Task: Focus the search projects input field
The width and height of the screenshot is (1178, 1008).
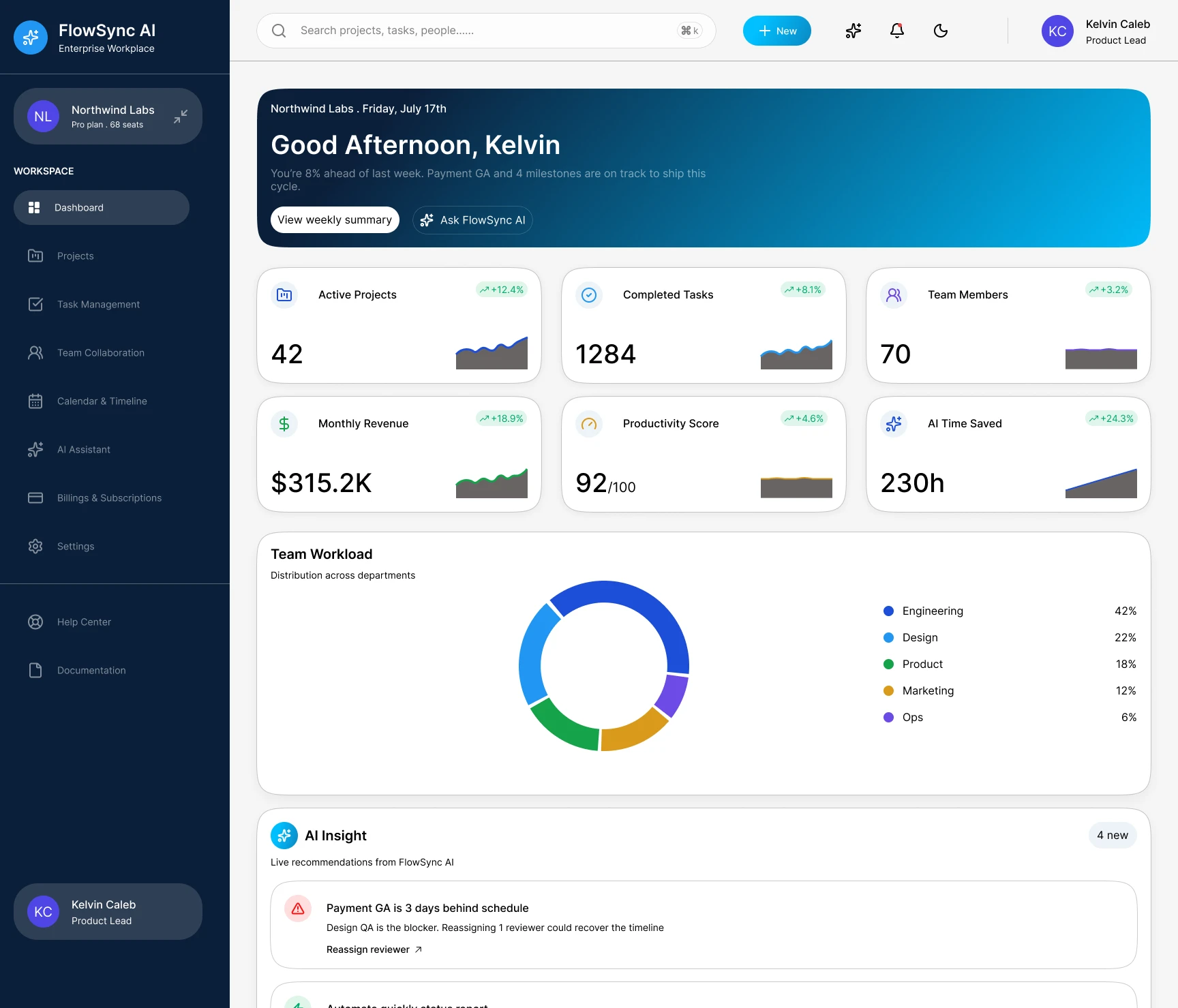Action: pos(486,31)
